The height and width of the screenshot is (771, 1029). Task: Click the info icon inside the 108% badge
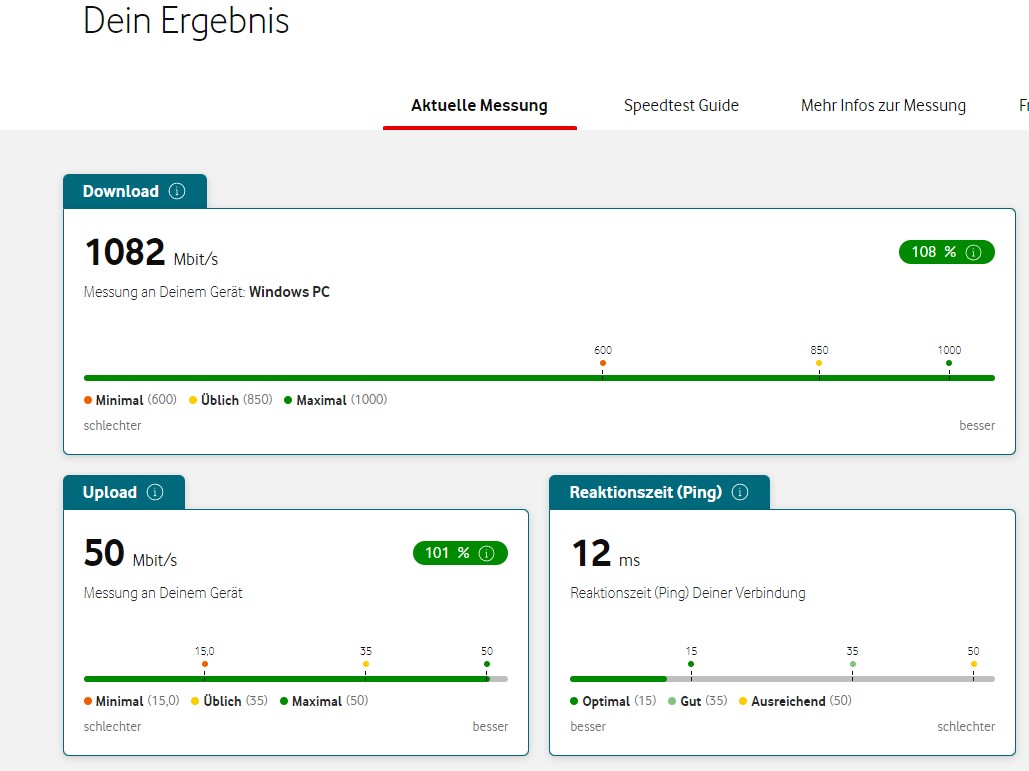975,252
